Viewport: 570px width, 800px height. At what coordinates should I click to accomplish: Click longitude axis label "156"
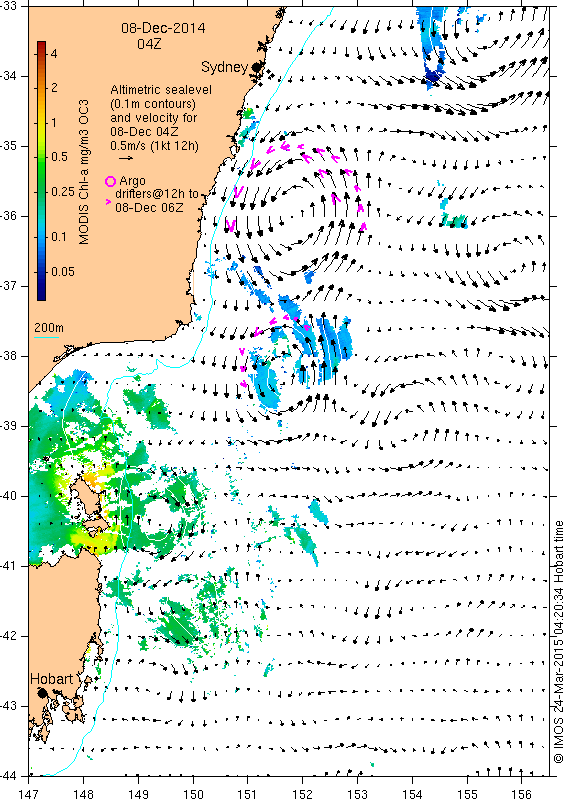click(522, 793)
